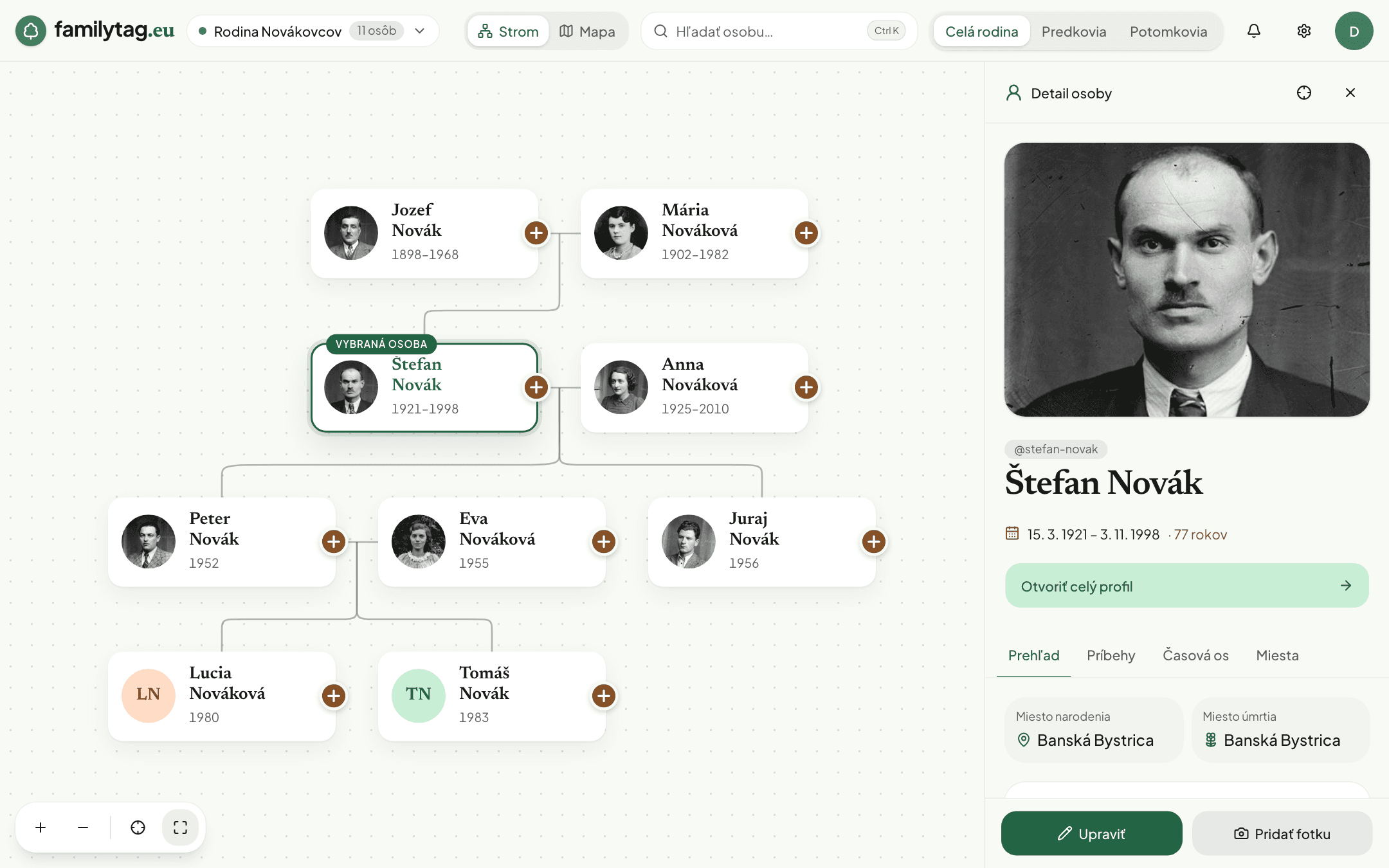The width and height of the screenshot is (1389, 868).
Task: Center on person in the Detail osoby header
Action: pyautogui.click(x=1304, y=93)
